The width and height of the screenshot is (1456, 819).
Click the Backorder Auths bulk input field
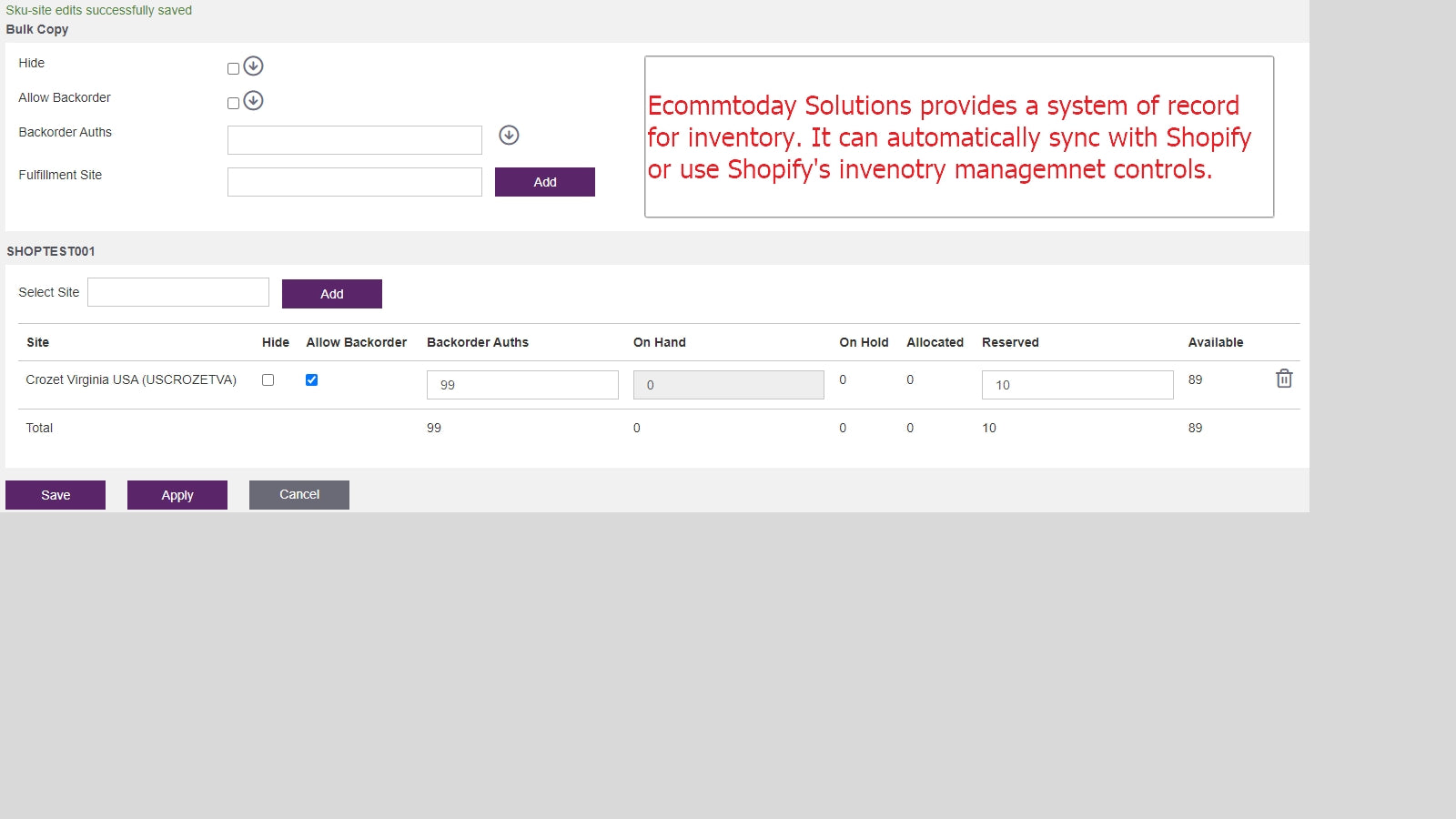[x=354, y=139]
